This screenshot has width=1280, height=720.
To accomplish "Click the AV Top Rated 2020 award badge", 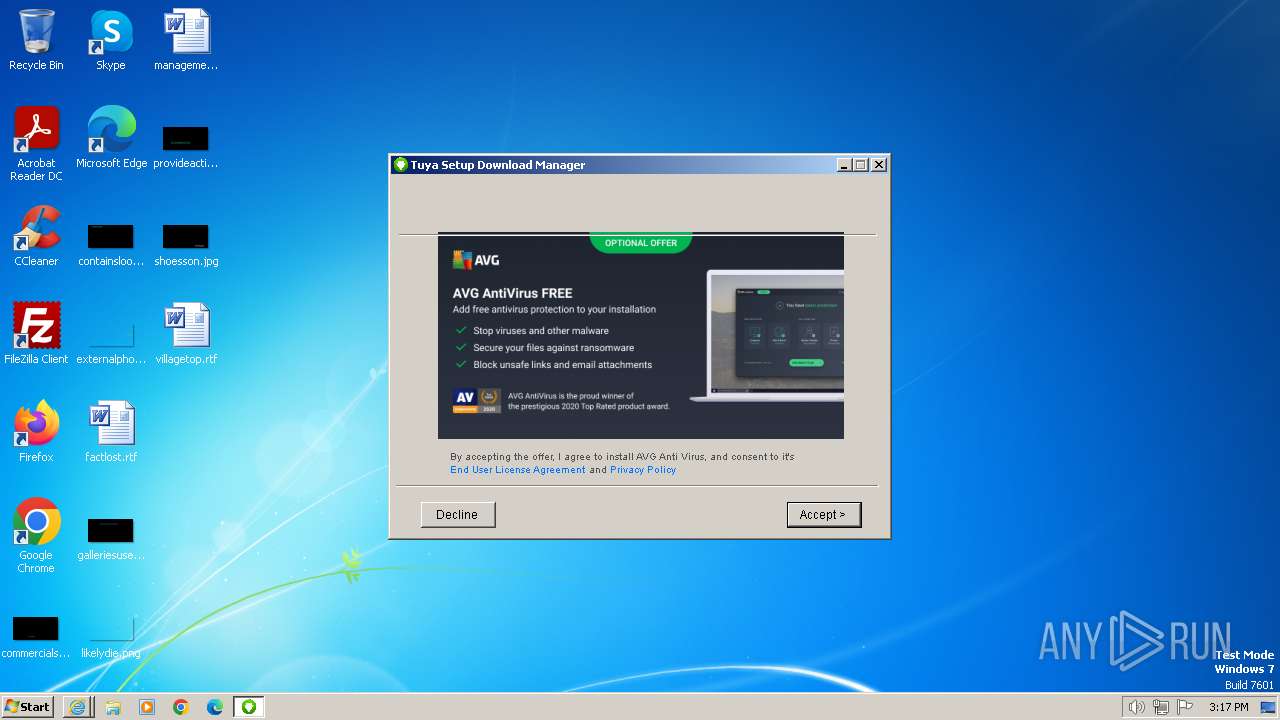I will (476, 401).
